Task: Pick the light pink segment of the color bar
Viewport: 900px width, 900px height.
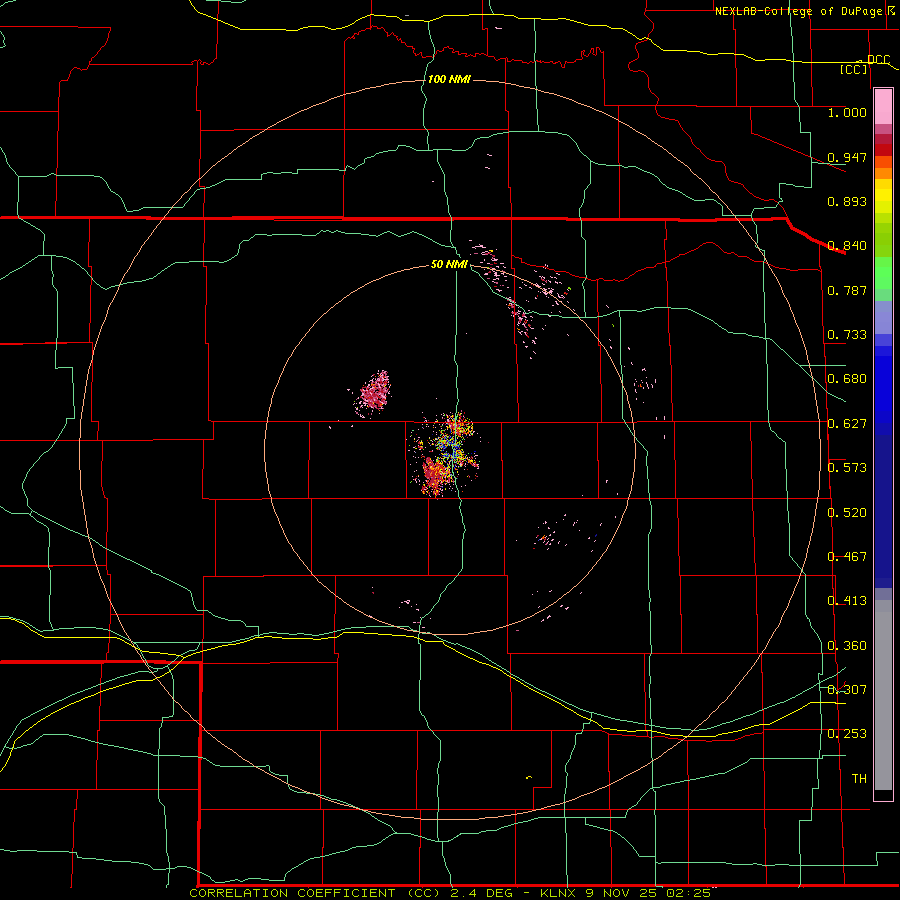Action: [883, 107]
